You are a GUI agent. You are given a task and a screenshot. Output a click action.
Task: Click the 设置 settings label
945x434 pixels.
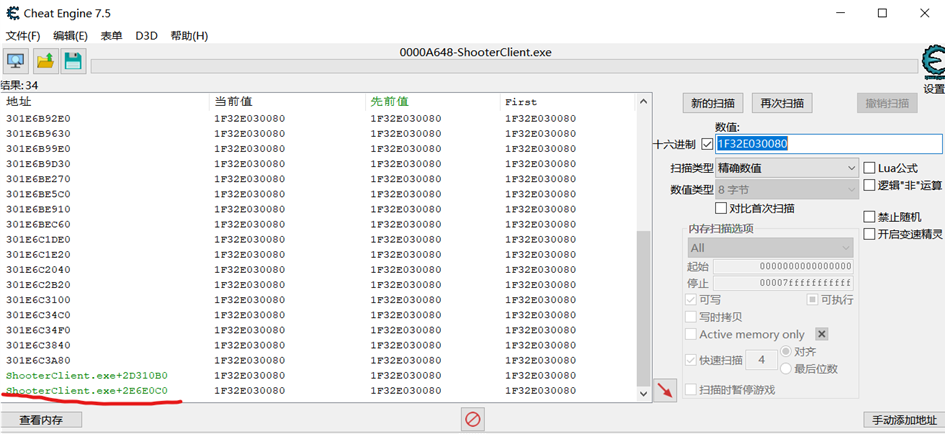934,89
